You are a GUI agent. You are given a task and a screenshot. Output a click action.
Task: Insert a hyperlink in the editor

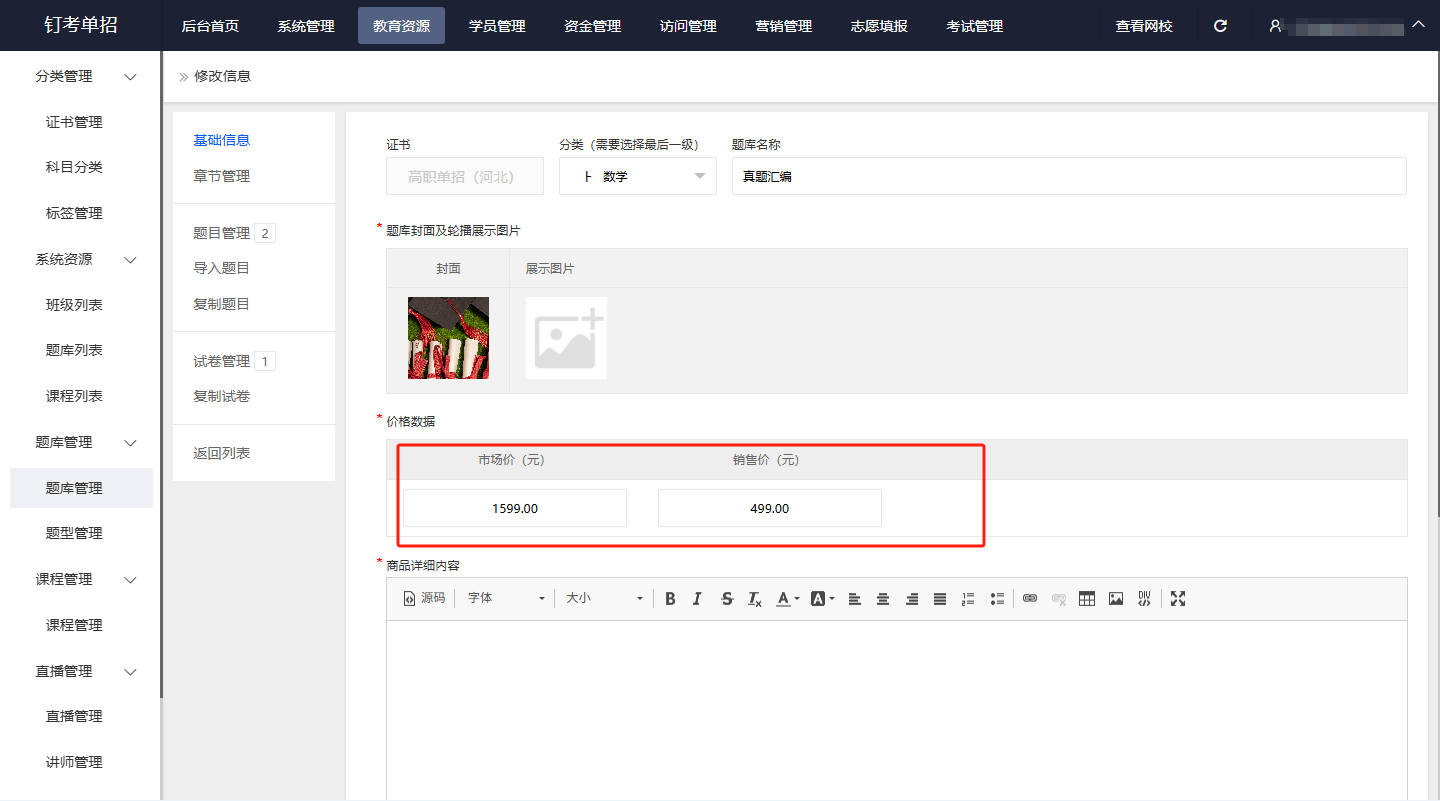click(1030, 598)
